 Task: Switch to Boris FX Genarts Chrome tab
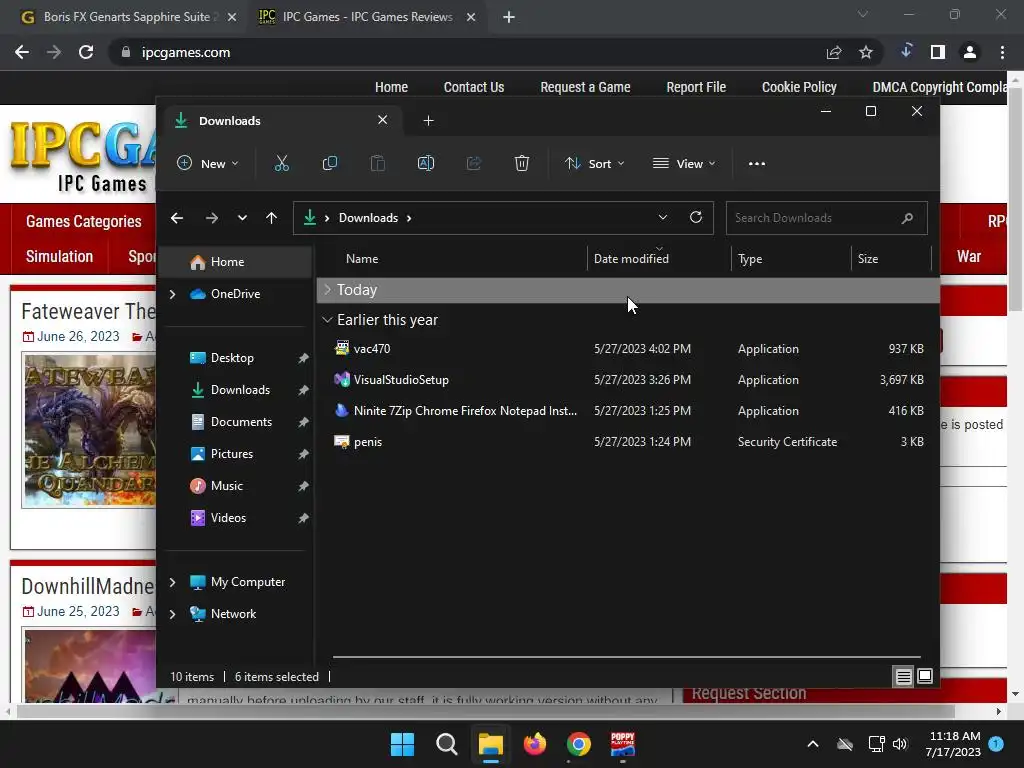click(x=128, y=17)
